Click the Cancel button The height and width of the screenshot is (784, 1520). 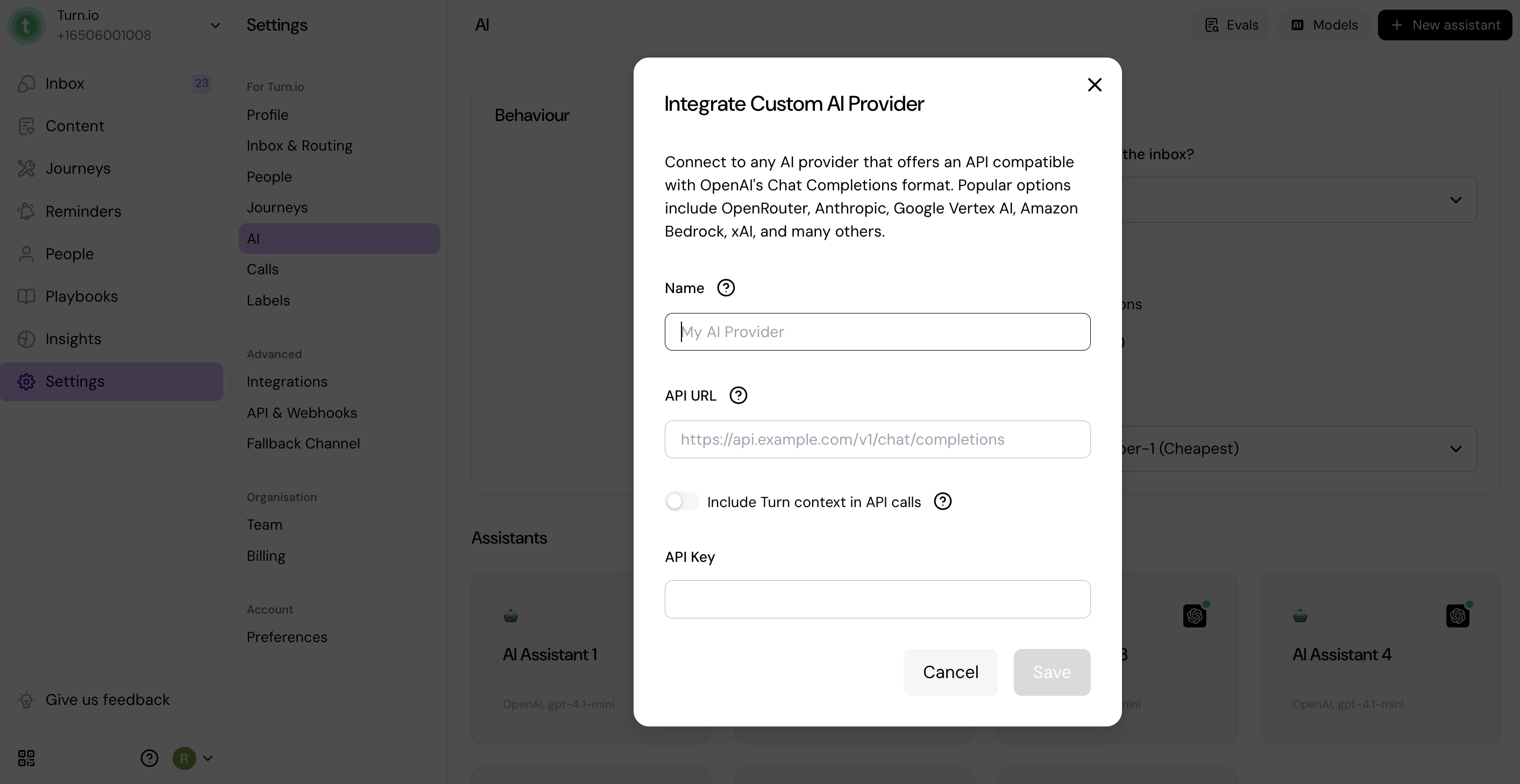(x=950, y=672)
